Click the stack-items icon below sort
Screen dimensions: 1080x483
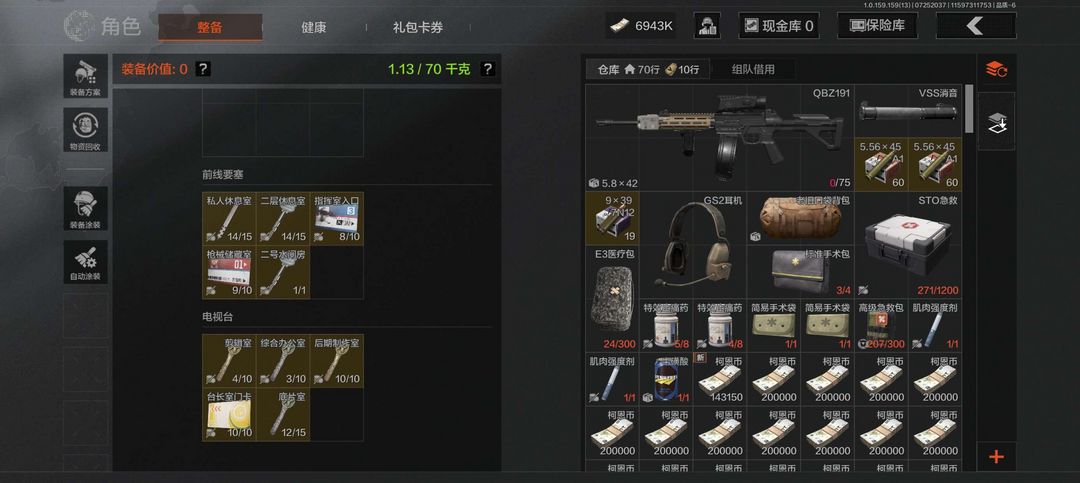[996, 122]
